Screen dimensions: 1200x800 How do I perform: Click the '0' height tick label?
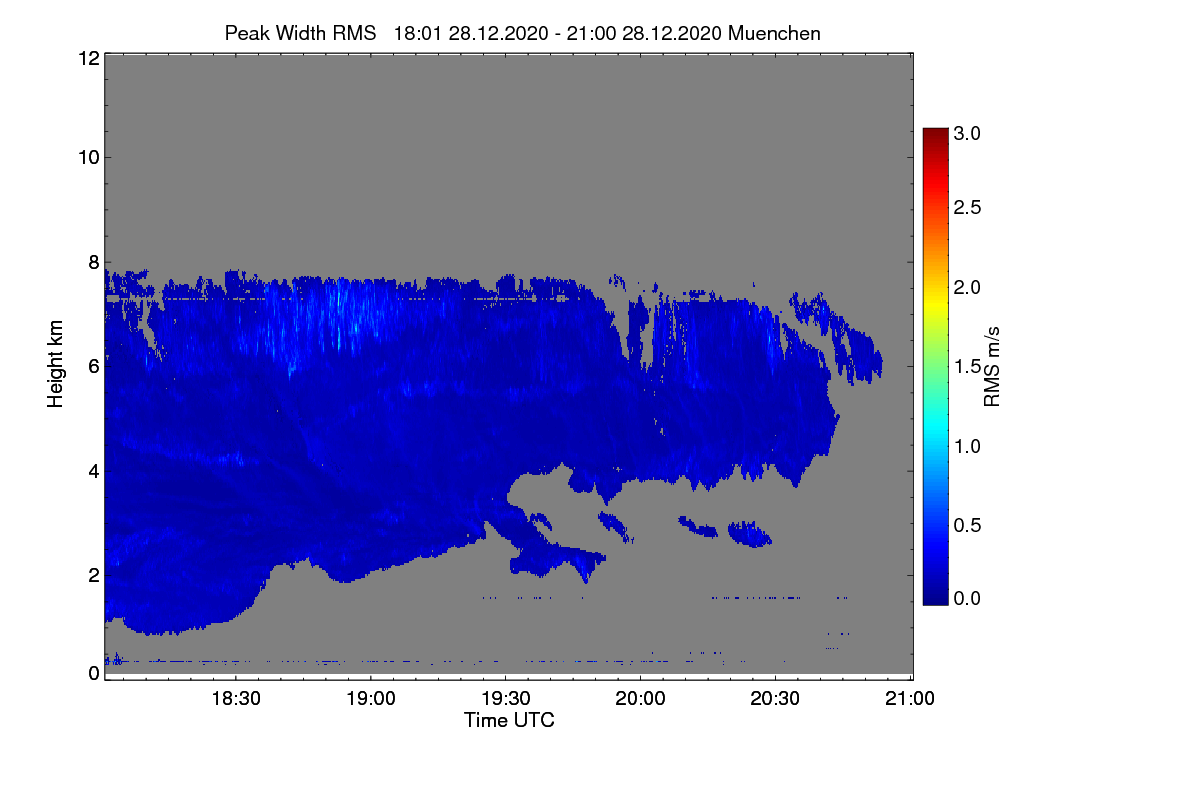93,673
